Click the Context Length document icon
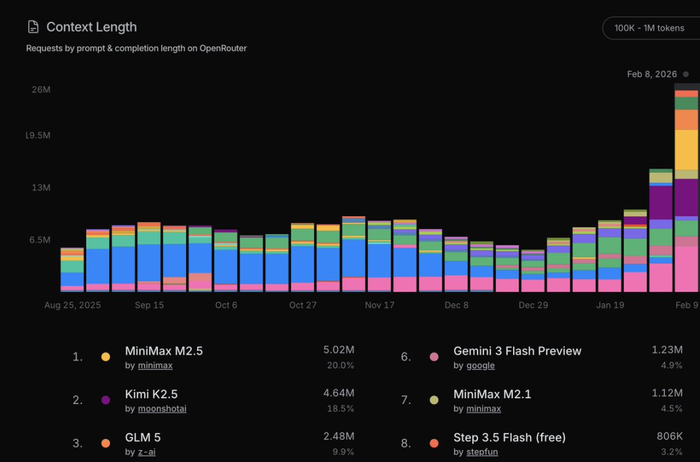This screenshot has width=700, height=462. (33, 27)
